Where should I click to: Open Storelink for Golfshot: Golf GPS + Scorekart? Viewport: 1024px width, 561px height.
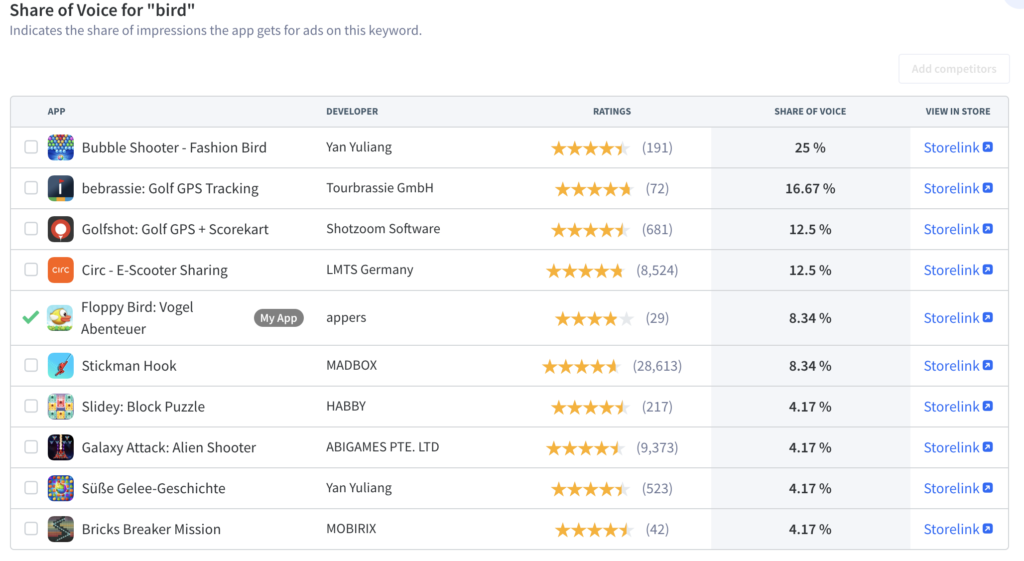click(x=958, y=229)
